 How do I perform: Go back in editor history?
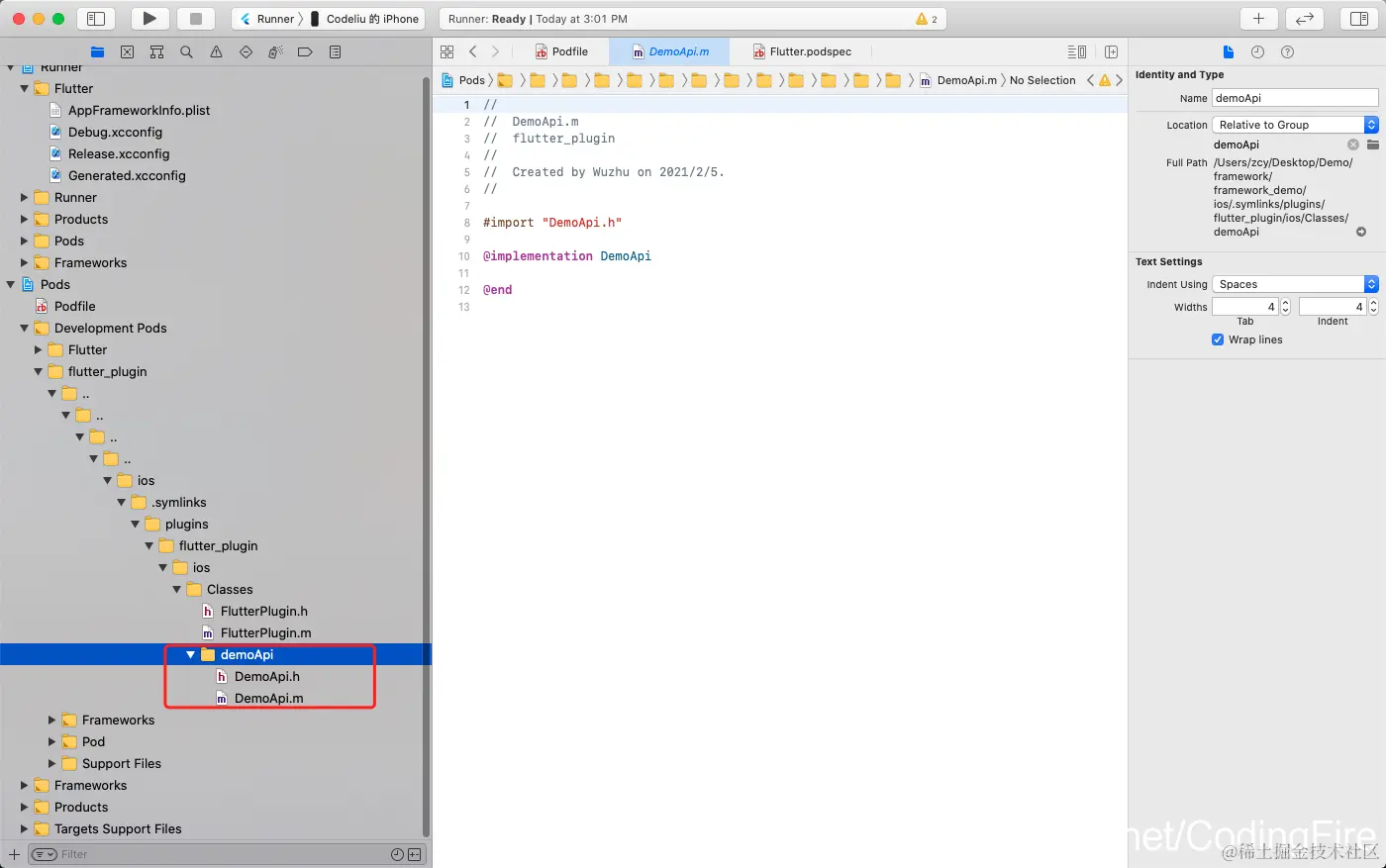(473, 51)
